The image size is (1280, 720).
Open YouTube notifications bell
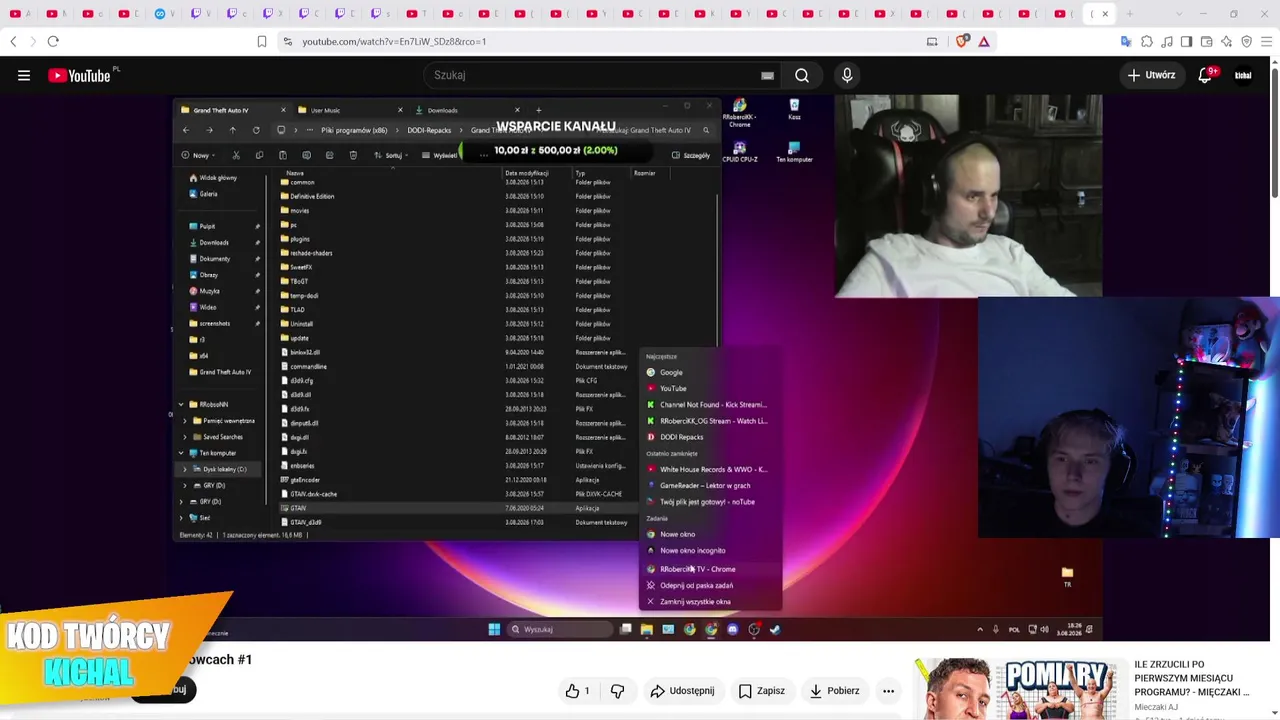pyautogui.click(x=1206, y=75)
